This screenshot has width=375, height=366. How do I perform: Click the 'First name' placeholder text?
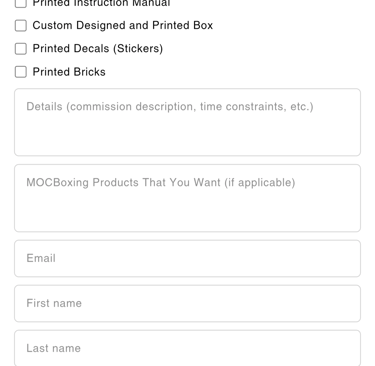point(54,303)
